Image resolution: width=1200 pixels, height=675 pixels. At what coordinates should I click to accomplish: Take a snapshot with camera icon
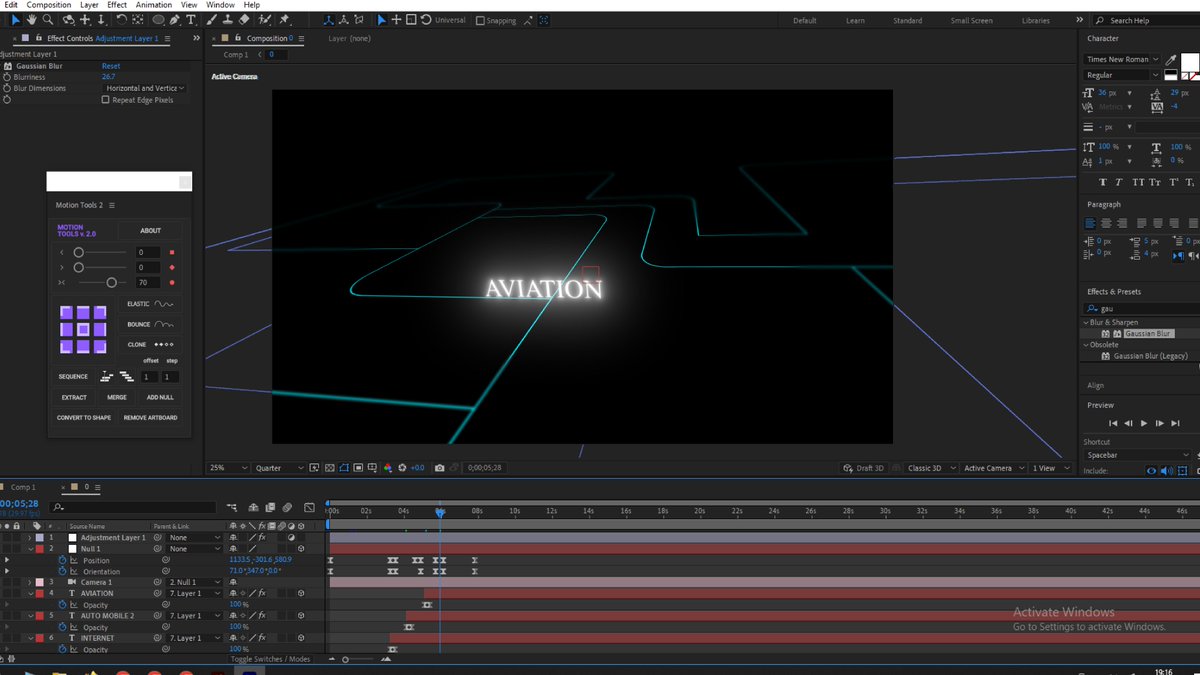point(440,468)
